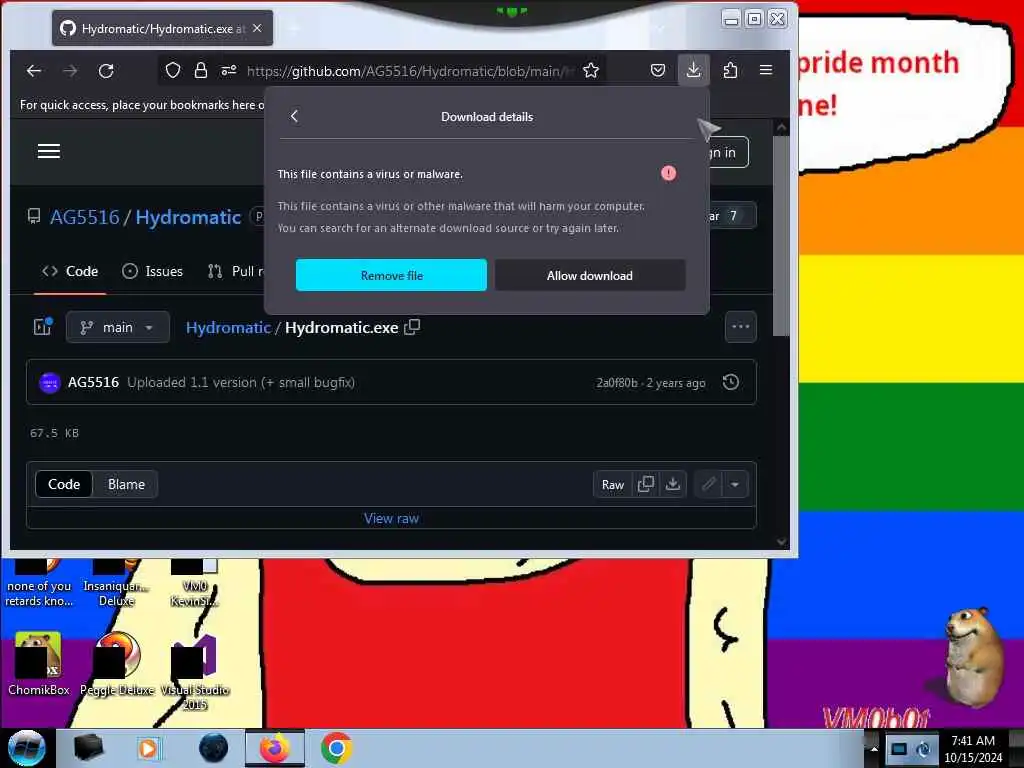Screen dimensions: 1024x768
Task: Switch to the Issues tab
Action: pos(152,271)
